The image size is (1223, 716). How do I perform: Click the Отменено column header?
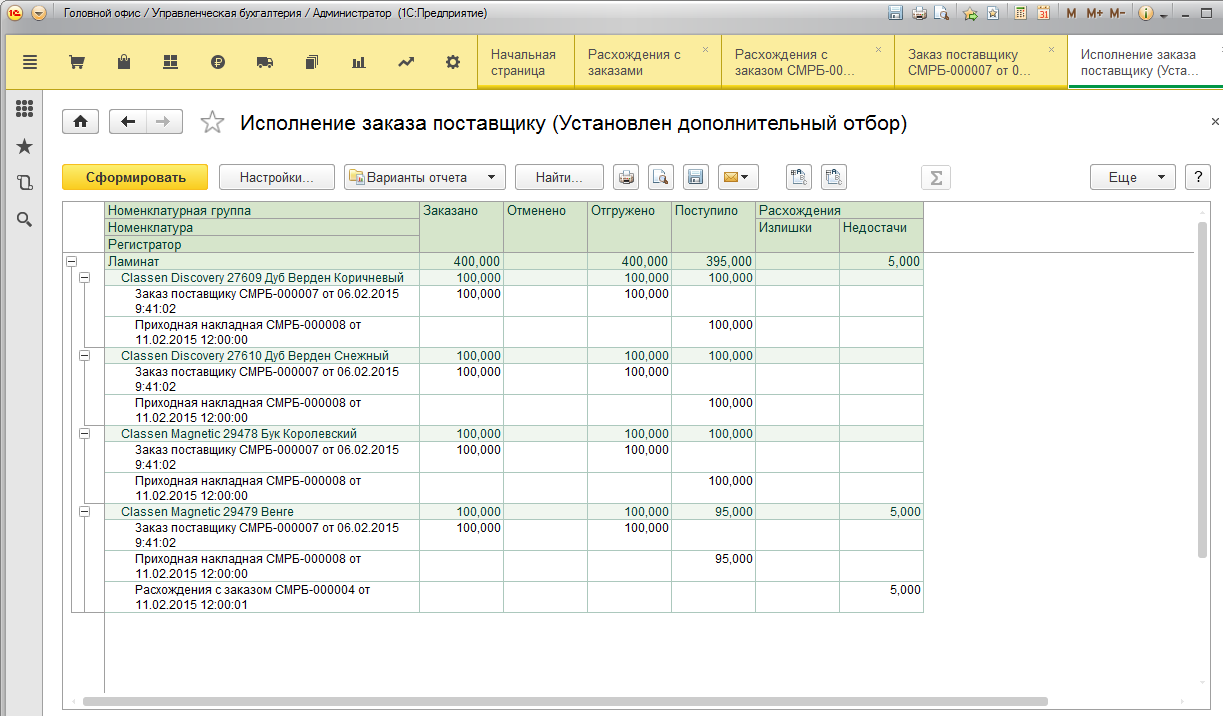point(545,227)
